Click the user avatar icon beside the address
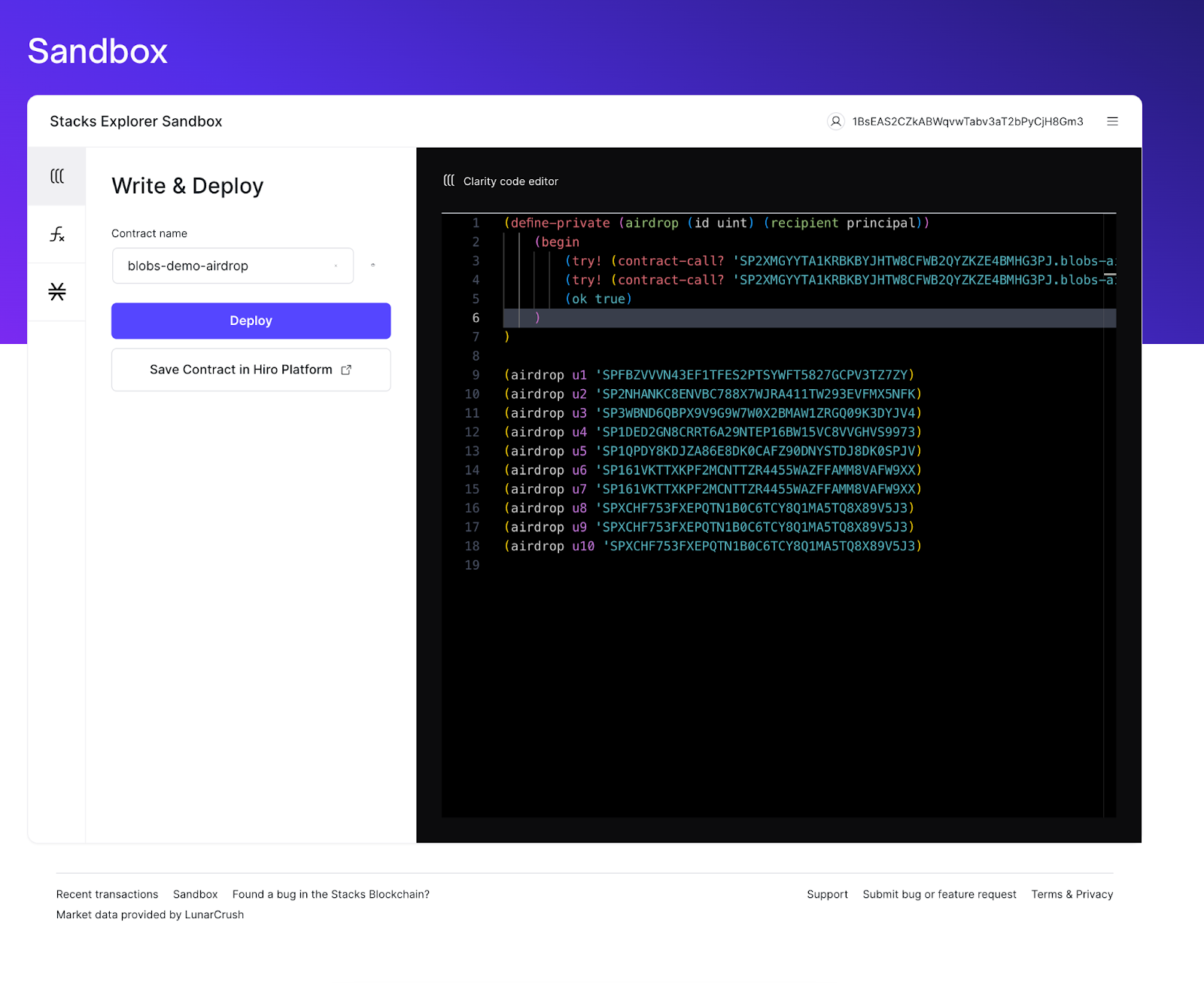Image resolution: width=1204 pixels, height=983 pixels. [835, 121]
